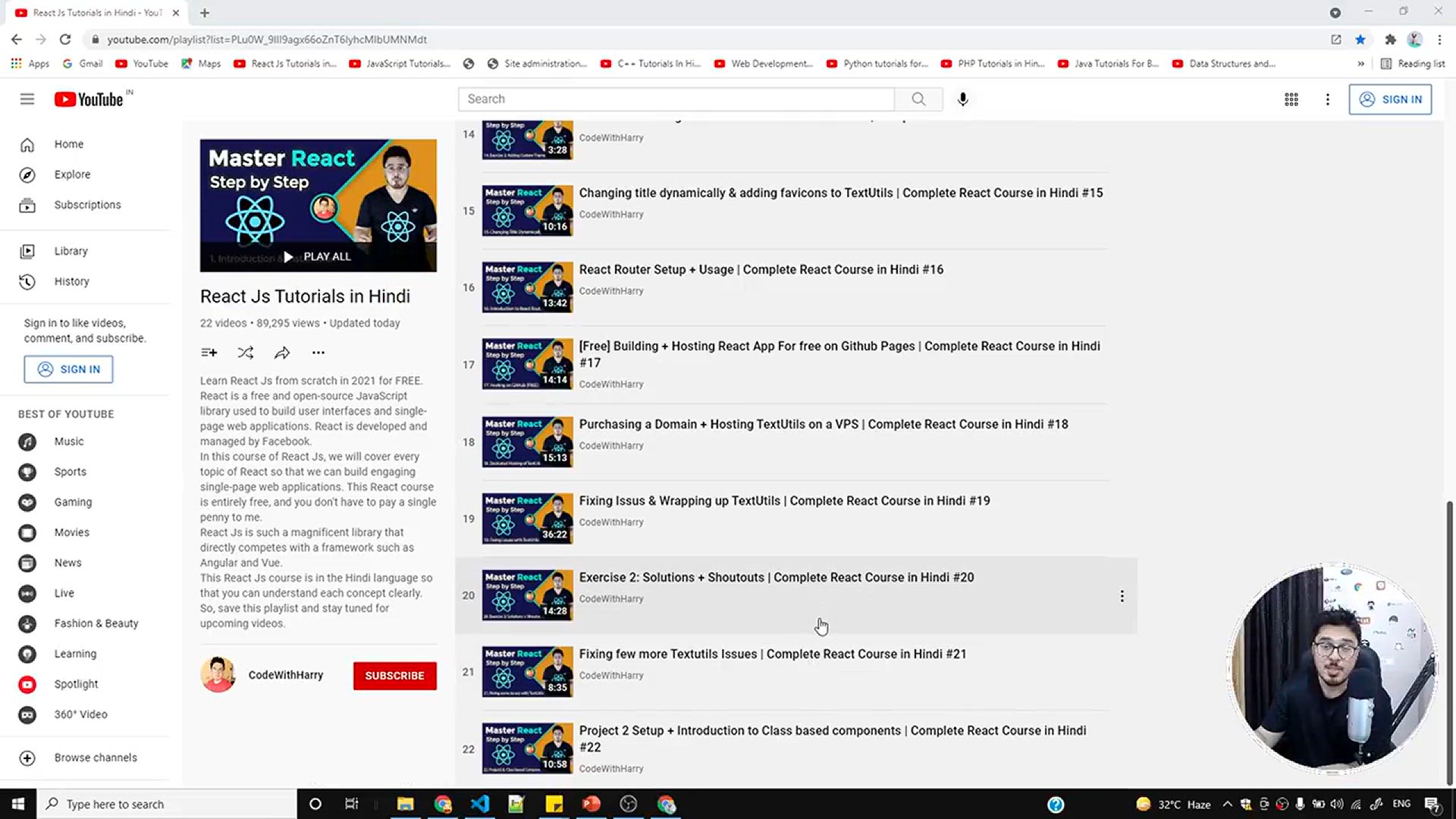This screenshot has height=819, width=1456.
Task: Click Browse channels plus icon
Action: tap(27, 758)
